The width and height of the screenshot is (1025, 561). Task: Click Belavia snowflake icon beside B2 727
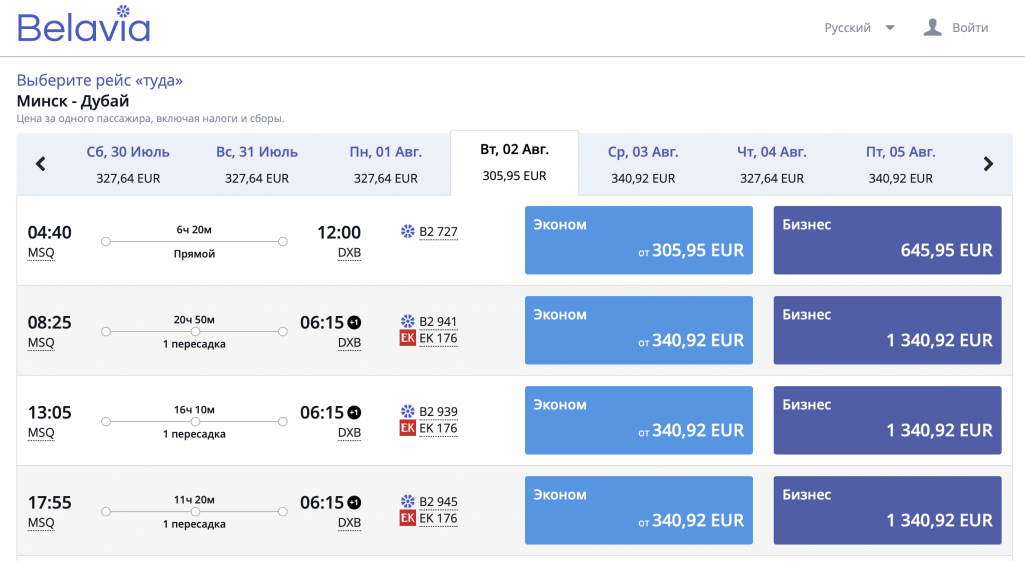(408, 231)
